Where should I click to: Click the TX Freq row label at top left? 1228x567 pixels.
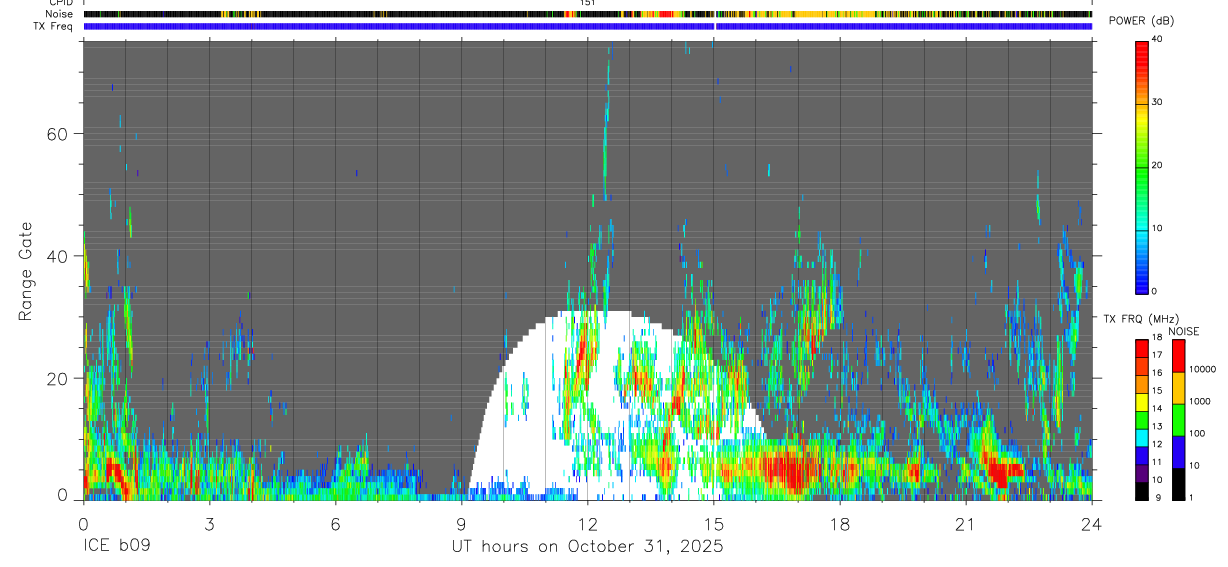coord(53,26)
